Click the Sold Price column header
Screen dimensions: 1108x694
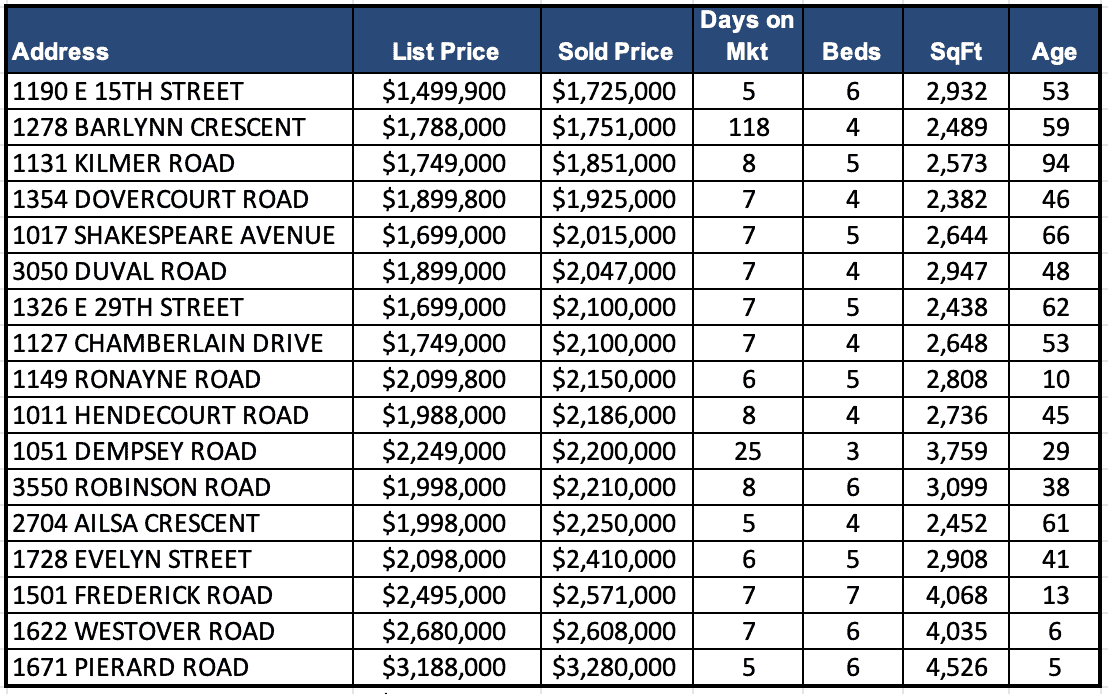click(615, 52)
